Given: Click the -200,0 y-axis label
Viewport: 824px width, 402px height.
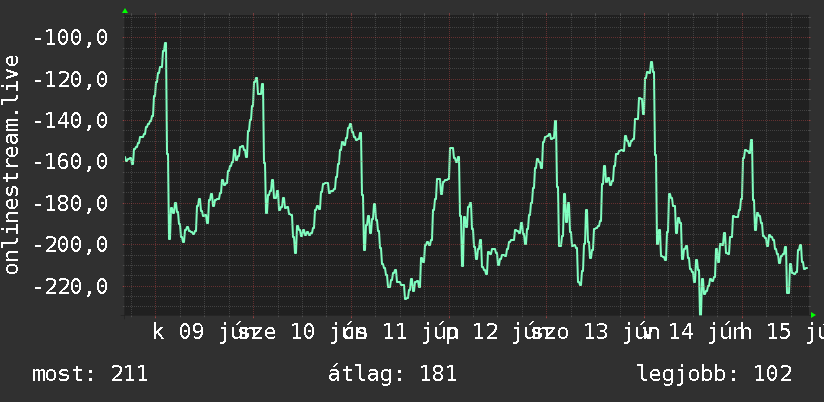Looking at the screenshot, I should coord(70,245).
